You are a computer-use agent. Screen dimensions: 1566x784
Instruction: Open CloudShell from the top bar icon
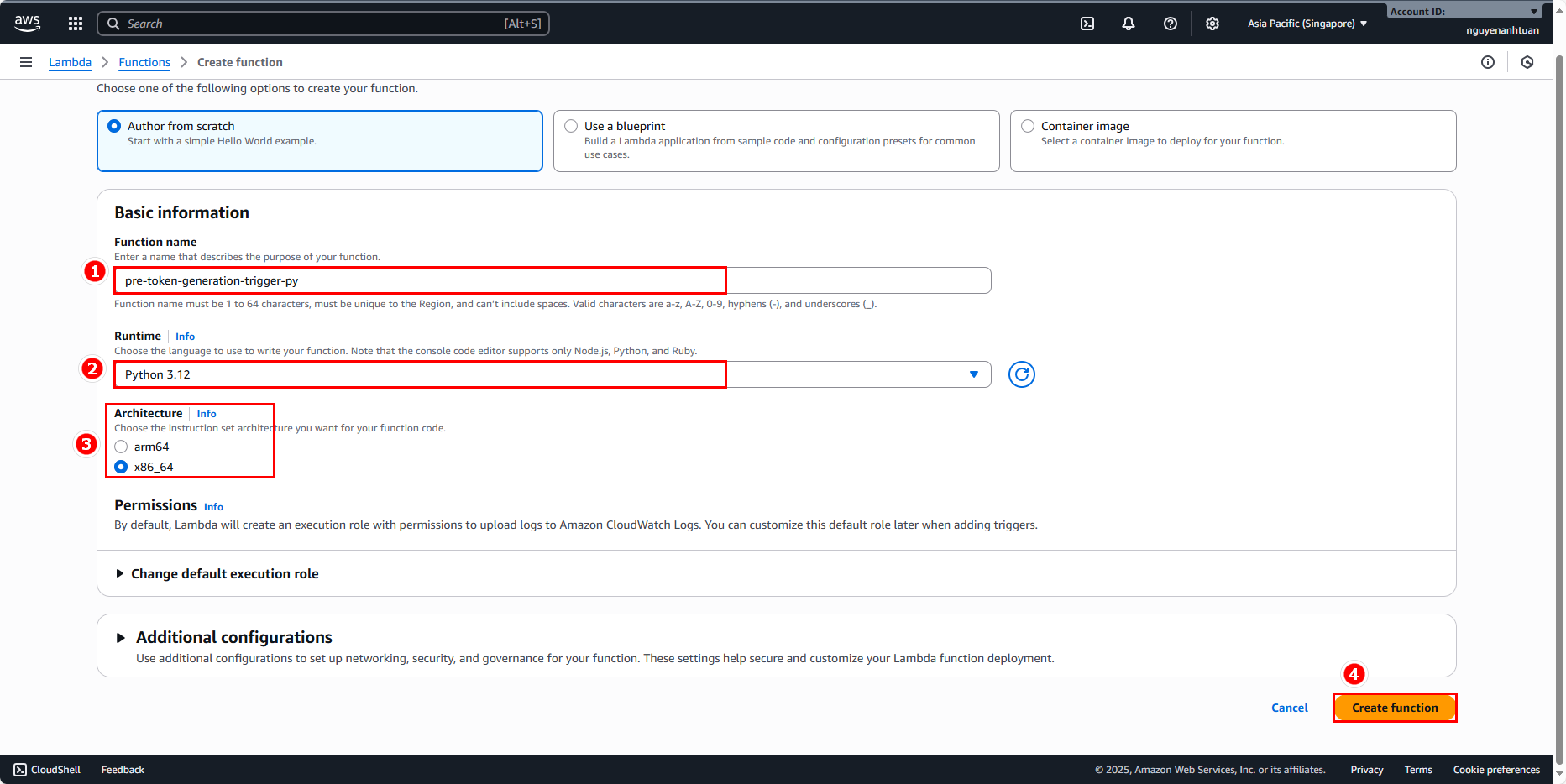(x=1087, y=24)
